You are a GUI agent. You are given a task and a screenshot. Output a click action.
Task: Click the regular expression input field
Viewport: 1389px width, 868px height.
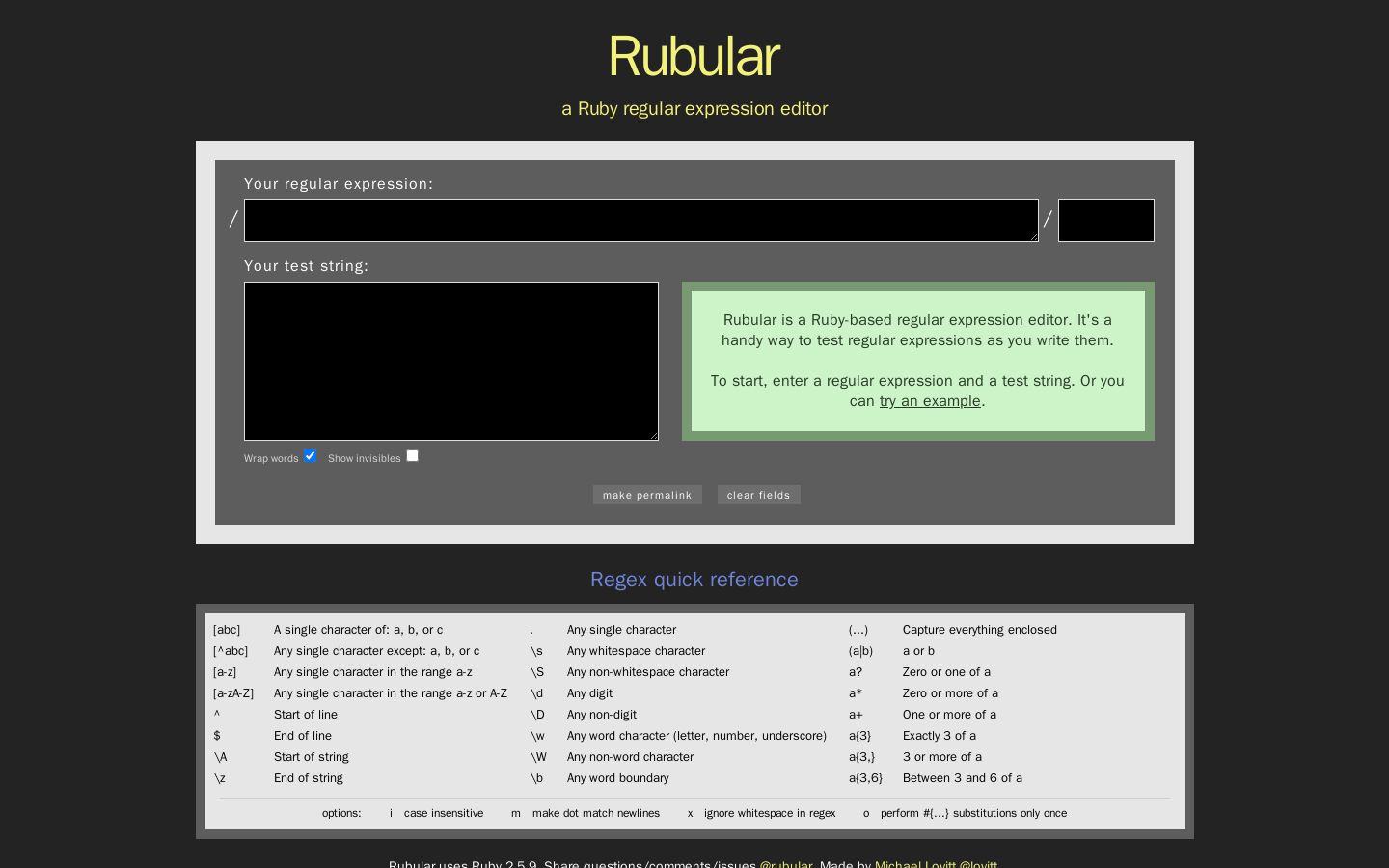641,220
